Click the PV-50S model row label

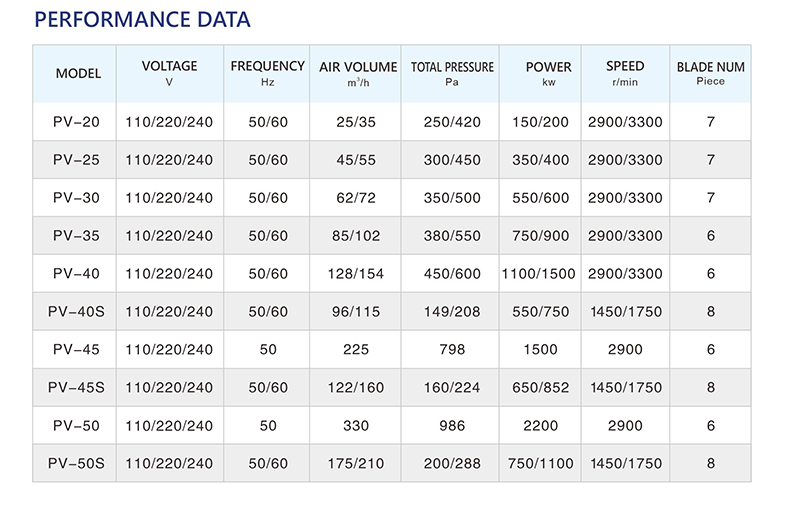76,464
